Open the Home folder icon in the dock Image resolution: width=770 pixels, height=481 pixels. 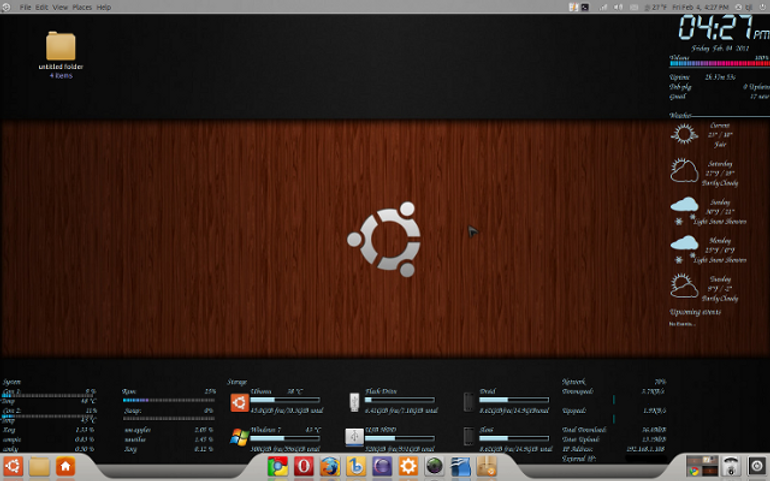click(x=65, y=466)
